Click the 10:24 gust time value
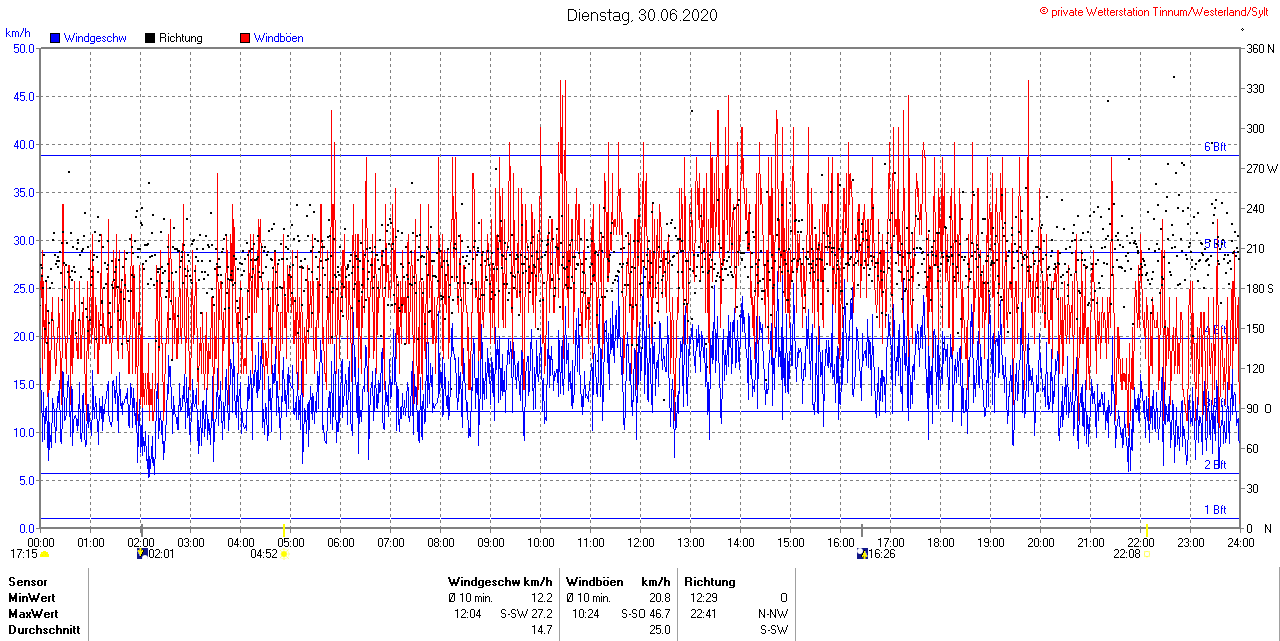 click(586, 614)
